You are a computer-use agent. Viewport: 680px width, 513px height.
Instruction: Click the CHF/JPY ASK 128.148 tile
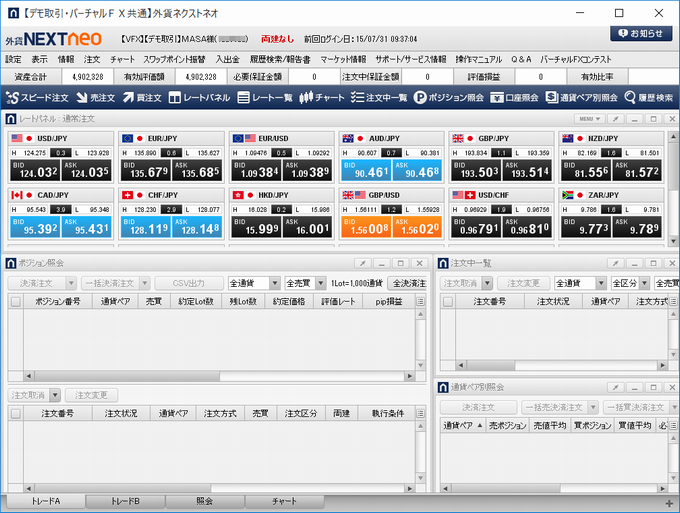pos(197,227)
